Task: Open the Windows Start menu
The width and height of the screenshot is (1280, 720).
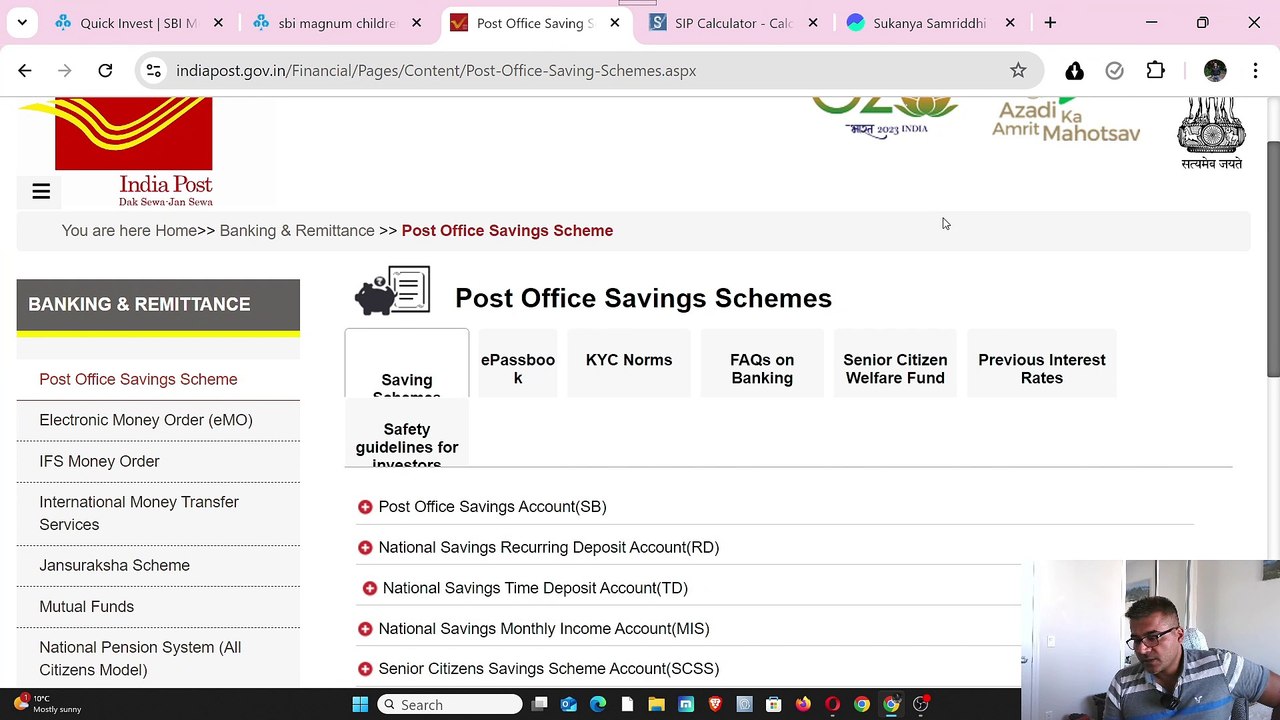Action: pyautogui.click(x=360, y=705)
